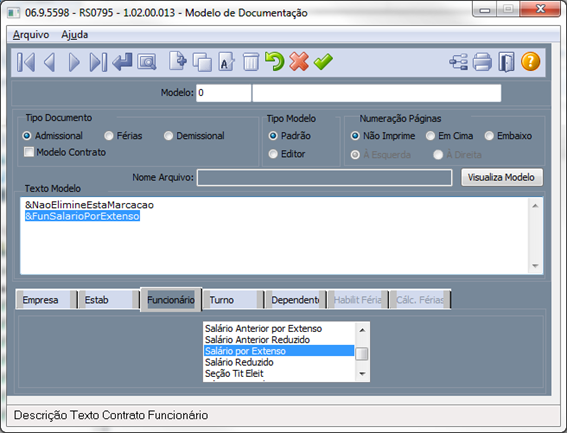Tick the Modelo Contrato checkbox
The height and width of the screenshot is (433, 567).
coord(29,152)
